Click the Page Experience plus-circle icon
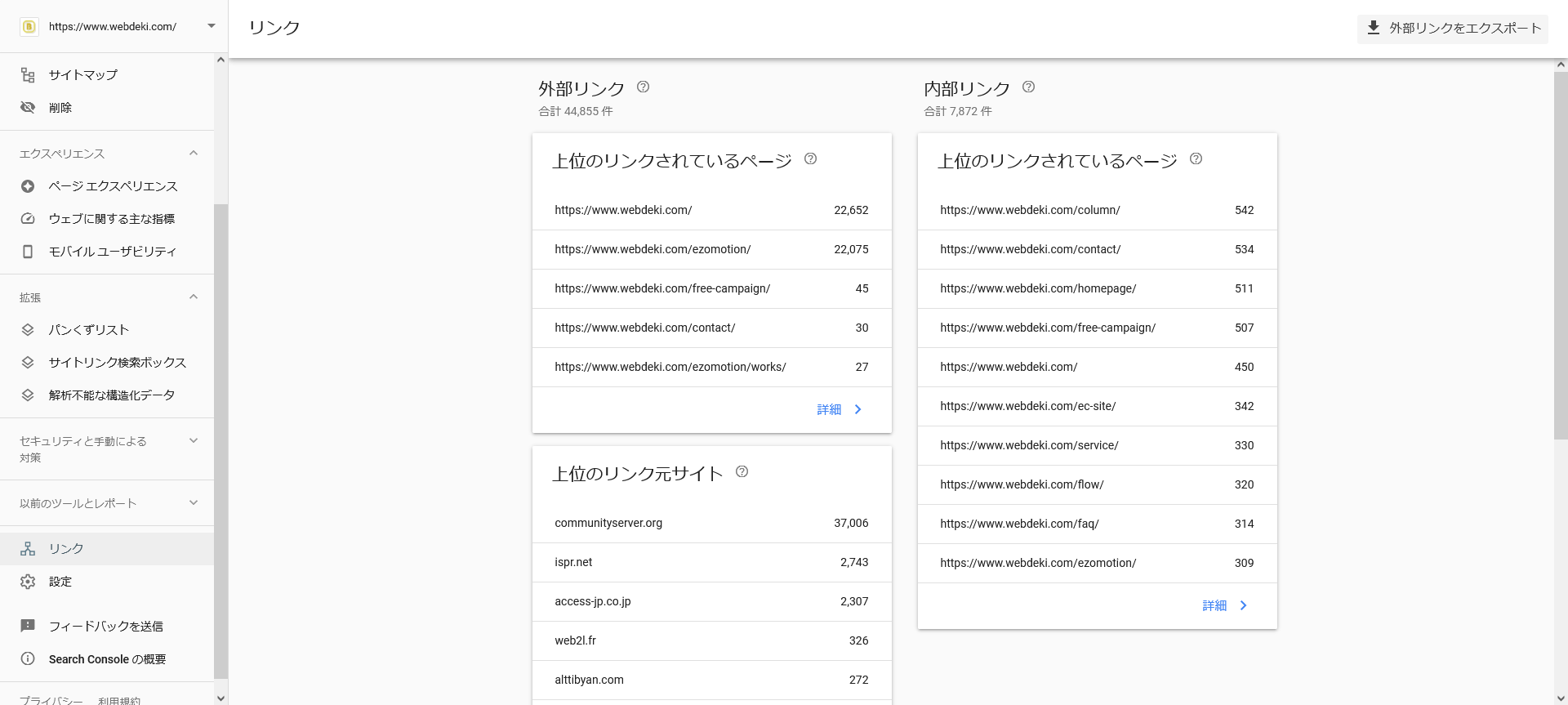1568x705 pixels. 28,186
